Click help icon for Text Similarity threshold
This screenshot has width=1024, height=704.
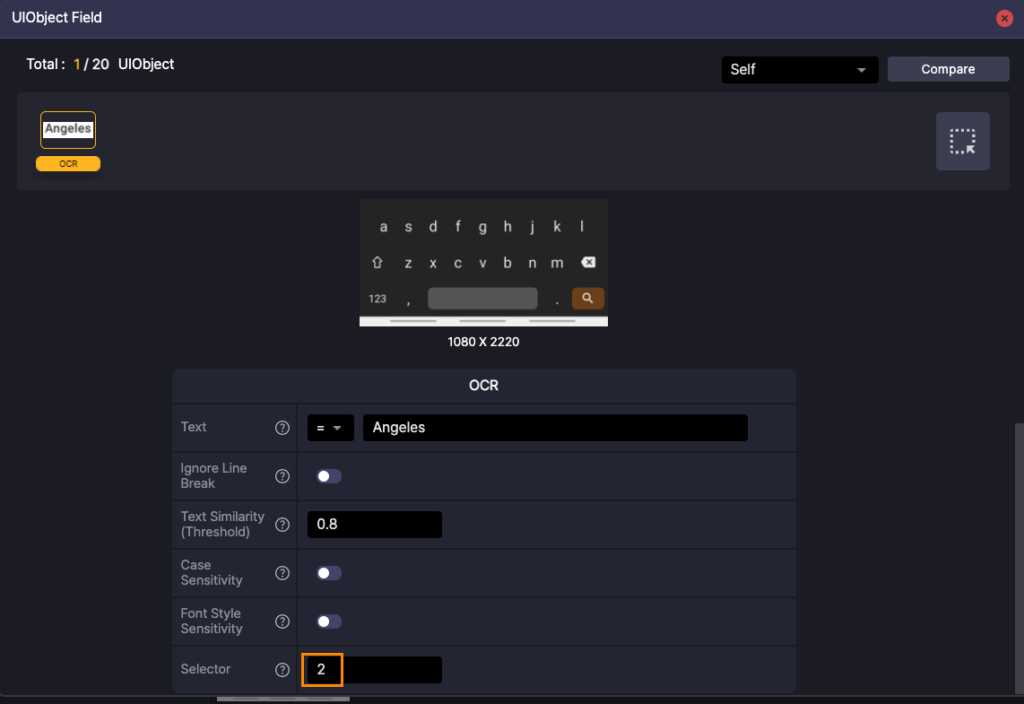click(x=282, y=525)
